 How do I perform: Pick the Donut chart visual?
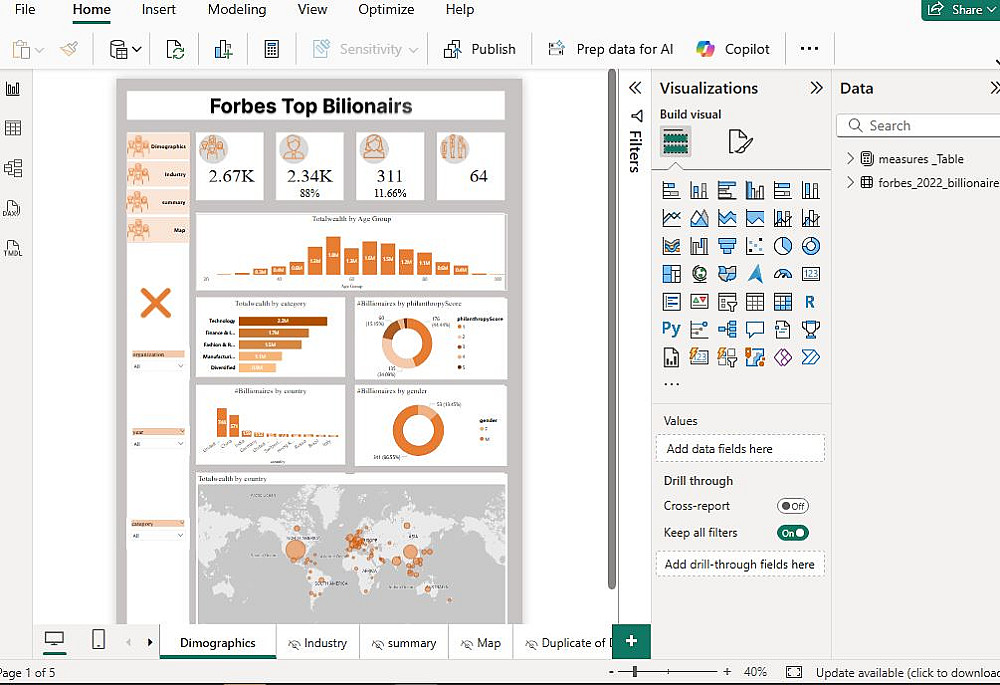point(811,246)
